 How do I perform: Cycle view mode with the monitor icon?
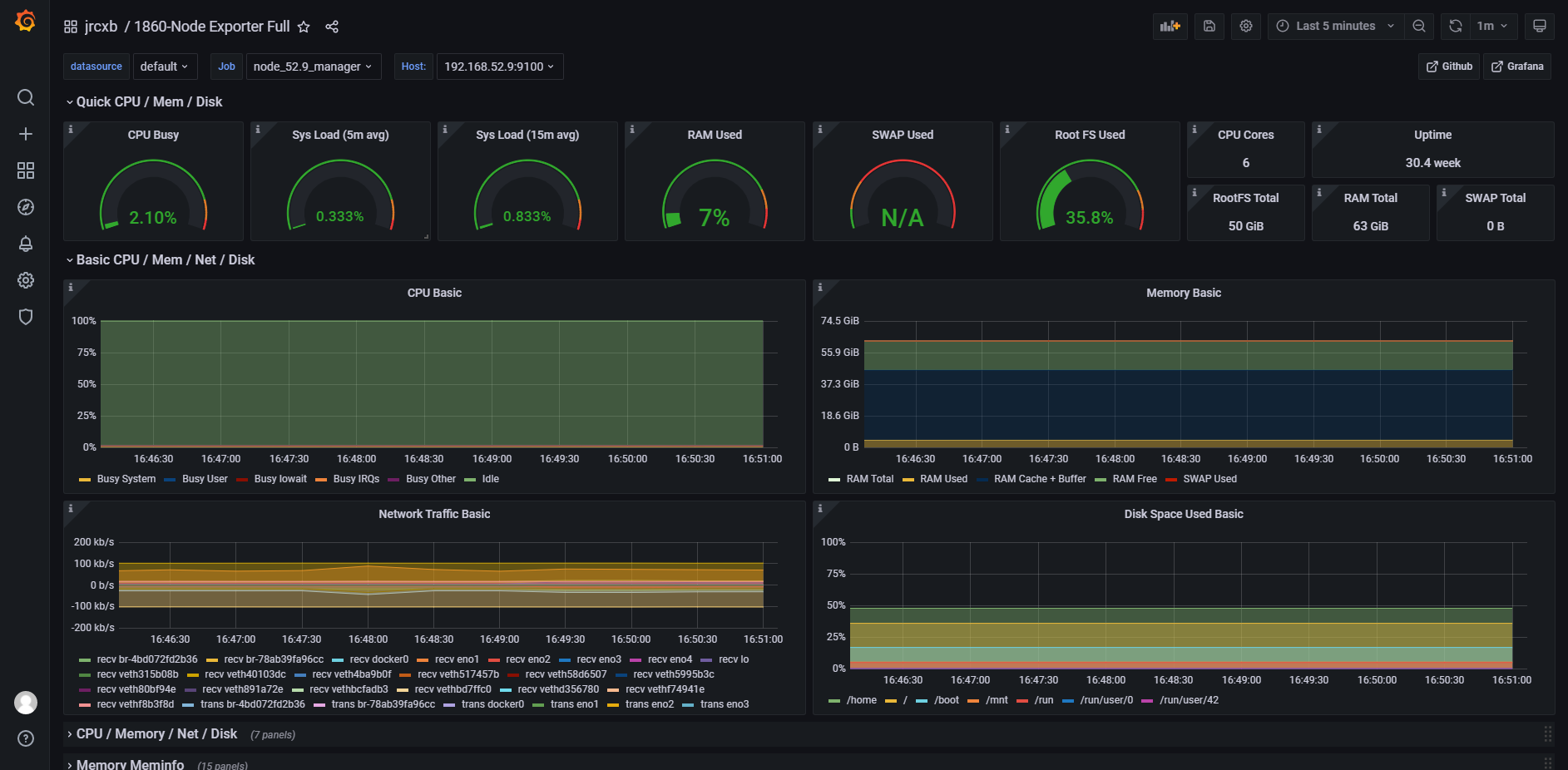click(x=1540, y=26)
